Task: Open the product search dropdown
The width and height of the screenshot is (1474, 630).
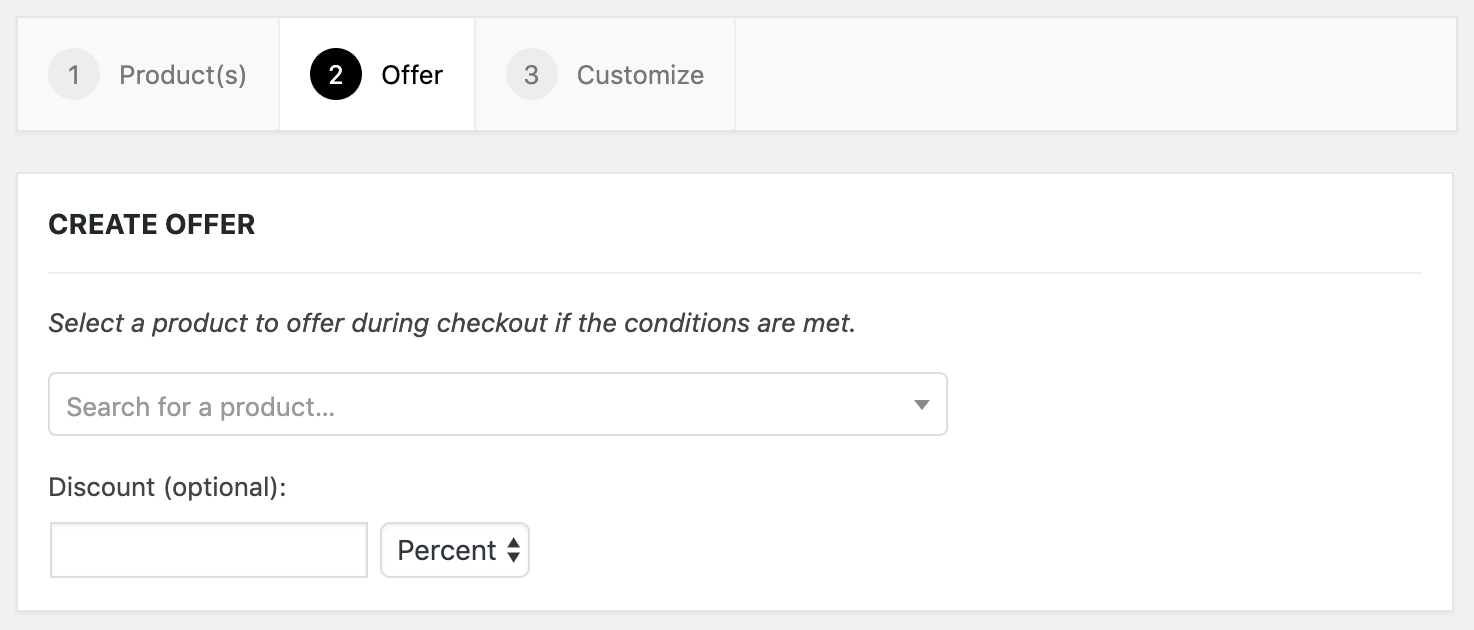Action: tap(497, 404)
